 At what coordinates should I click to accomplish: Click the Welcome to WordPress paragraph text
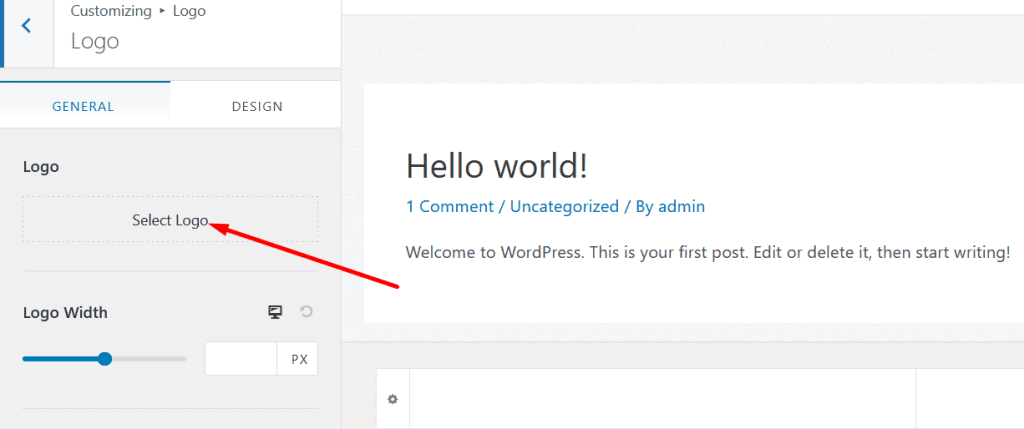pos(708,252)
